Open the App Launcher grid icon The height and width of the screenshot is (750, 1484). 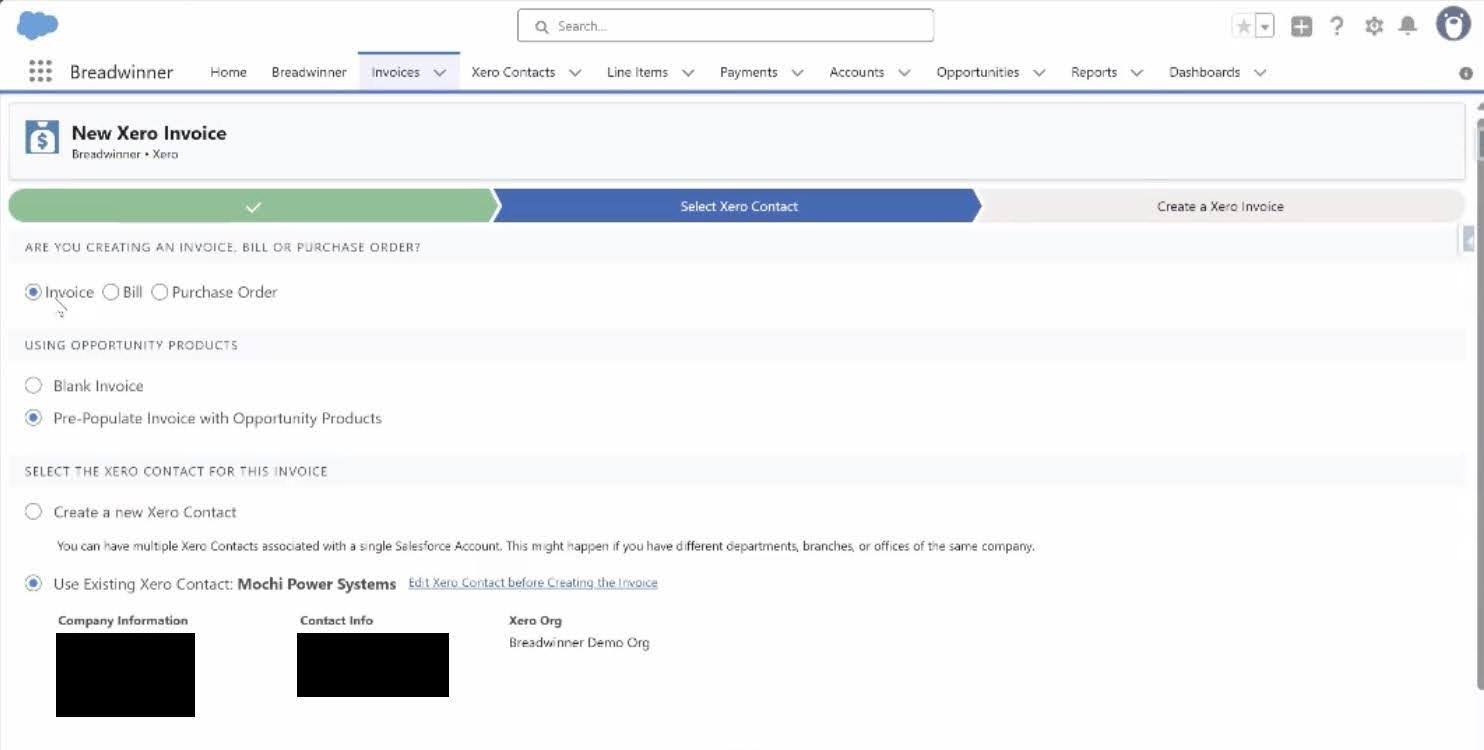tap(40, 72)
